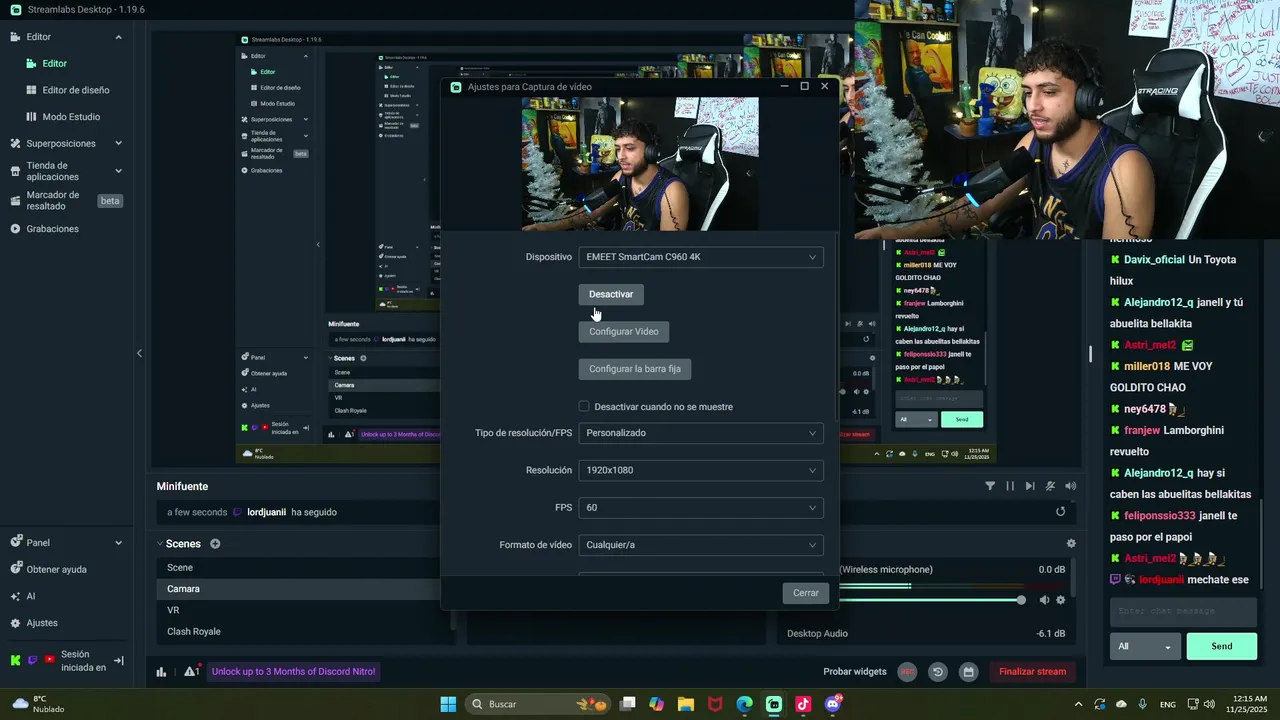Click the Windows taskbar Buscar search box
The width and height of the screenshot is (1280, 720).
pos(538,704)
